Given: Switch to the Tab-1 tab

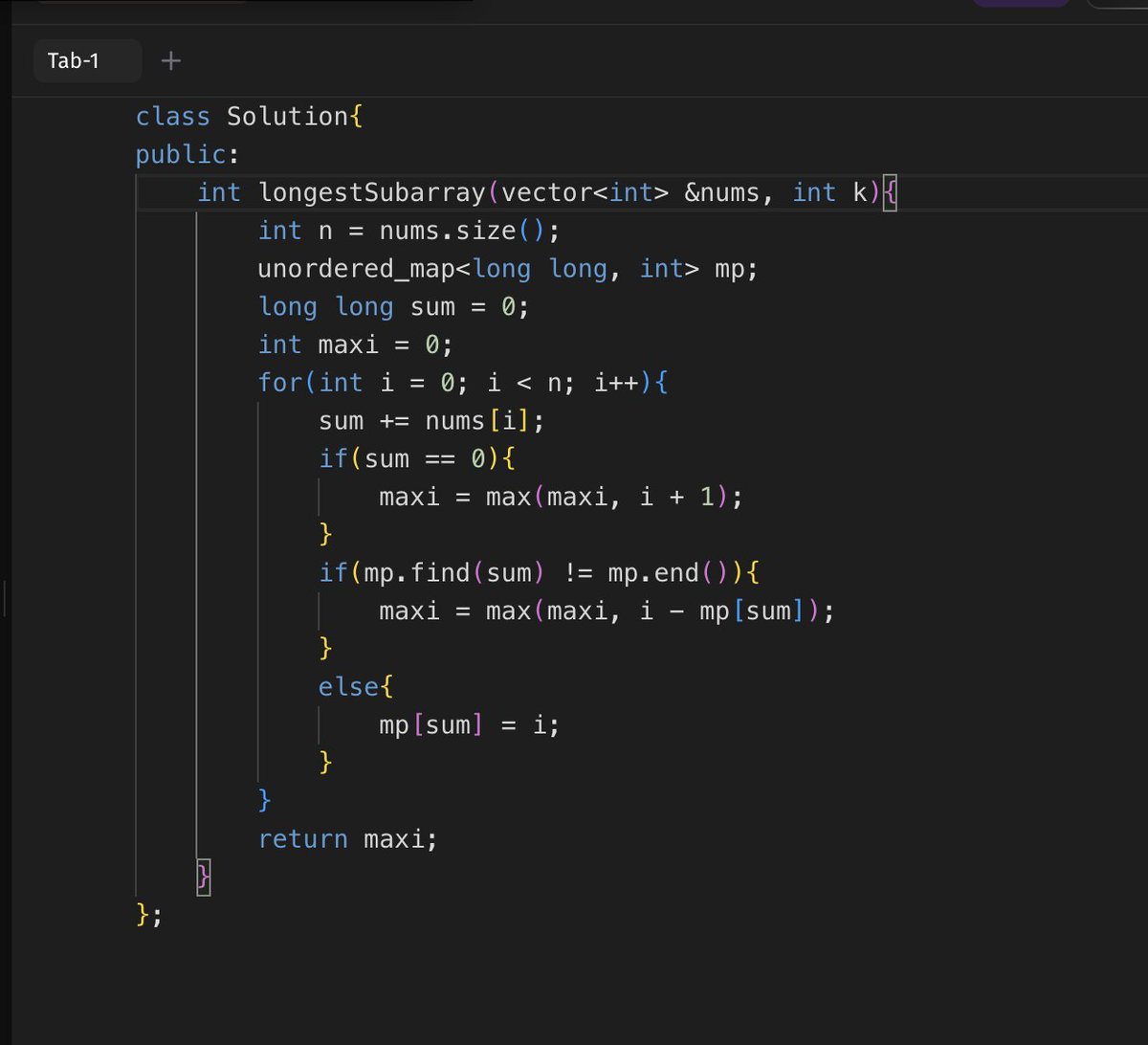Looking at the screenshot, I should click(x=87, y=61).
